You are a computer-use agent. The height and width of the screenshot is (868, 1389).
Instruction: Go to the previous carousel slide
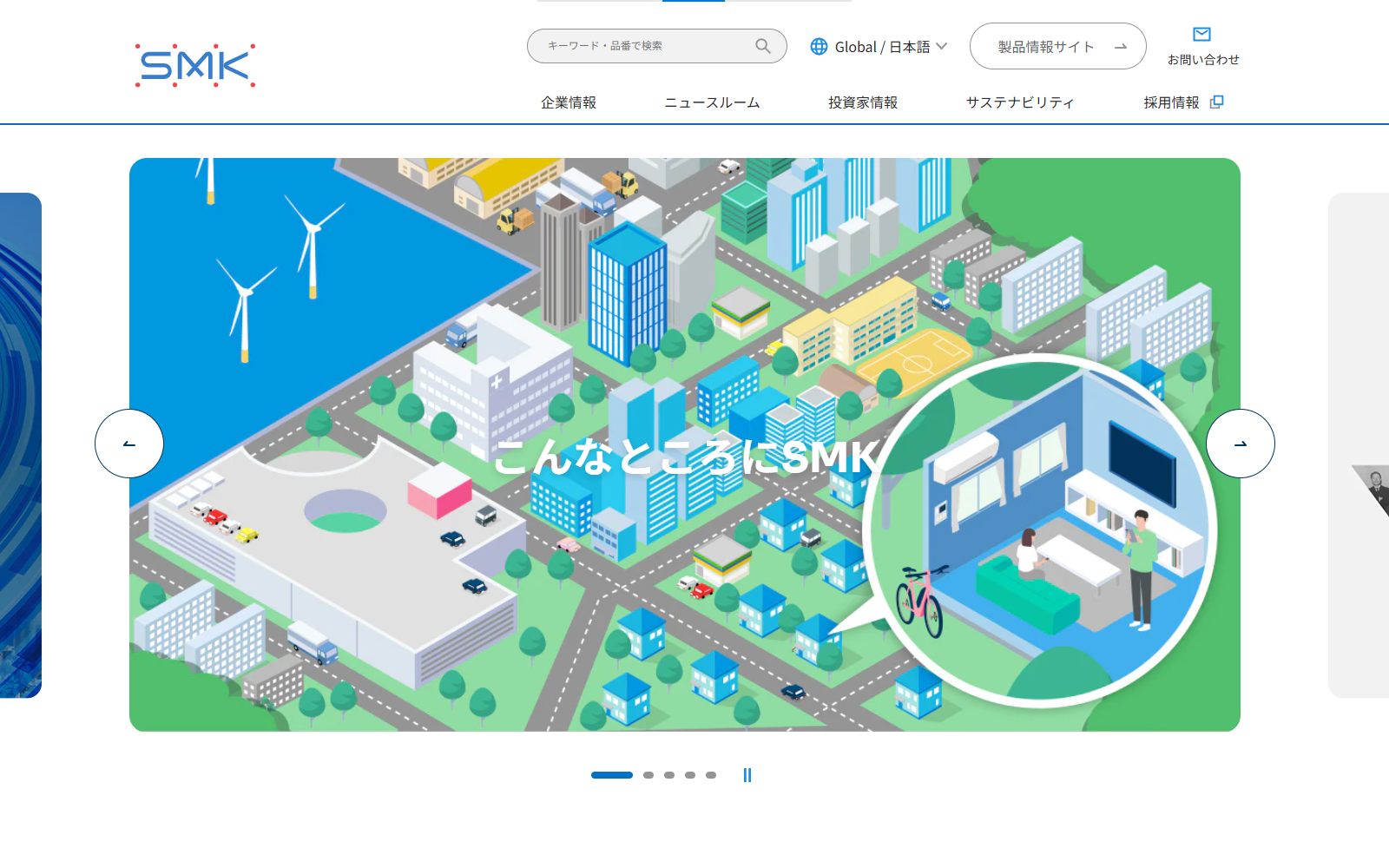point(129,444)
